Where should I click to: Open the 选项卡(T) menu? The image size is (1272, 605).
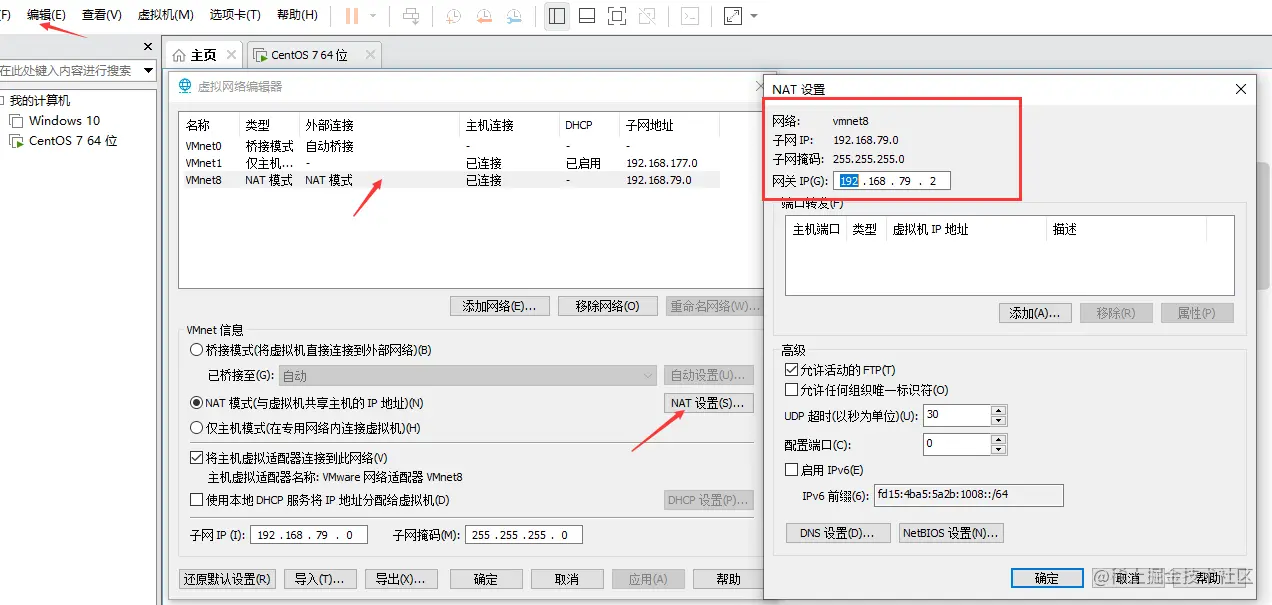tap(235, 15)
